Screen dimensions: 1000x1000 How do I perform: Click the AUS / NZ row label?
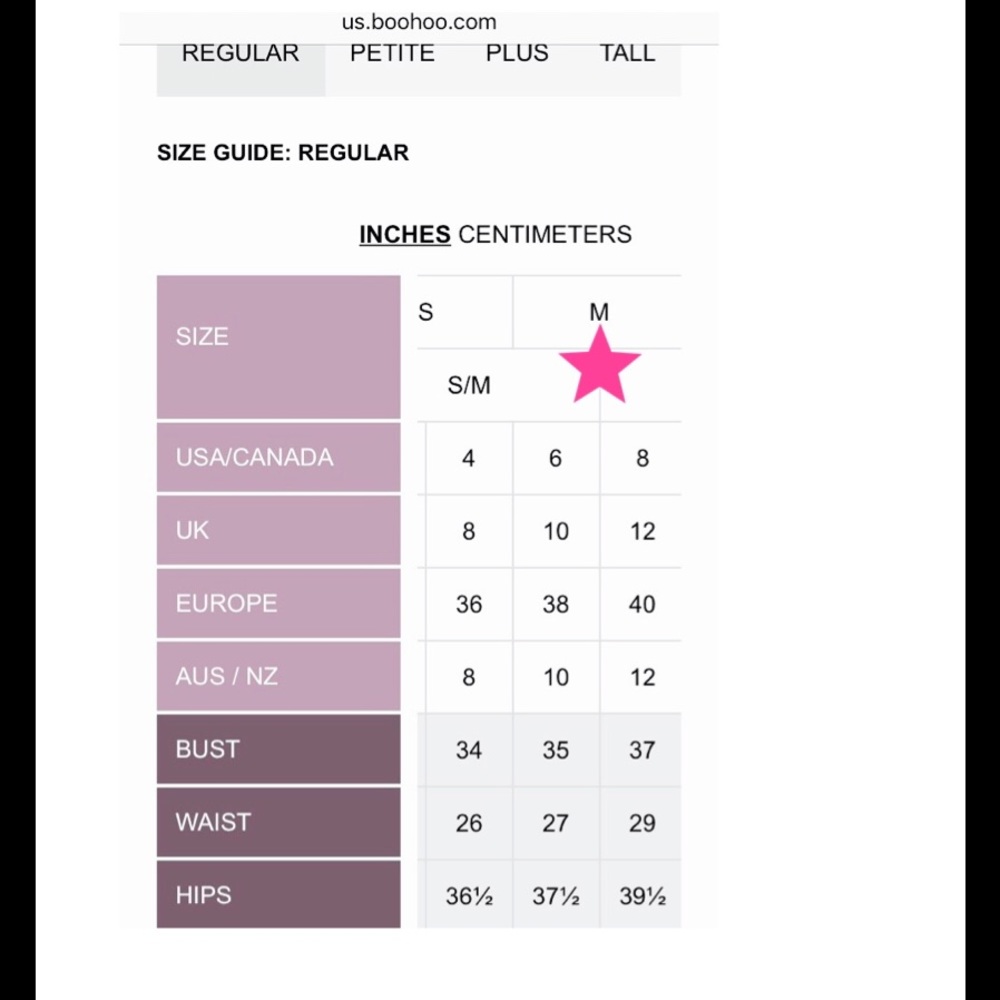(x=279, y=676)
